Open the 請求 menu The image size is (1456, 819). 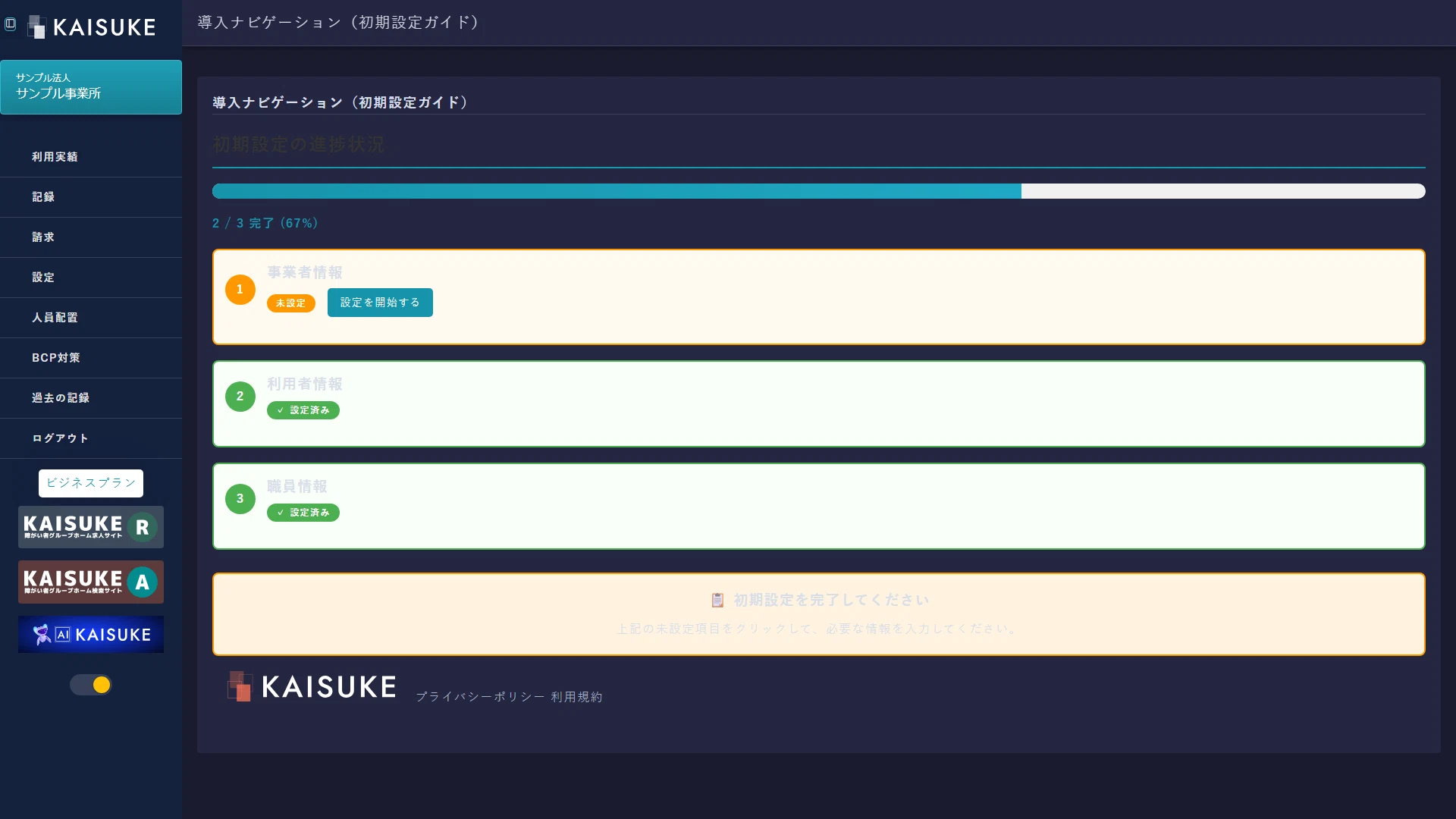[x=91, y=237]
